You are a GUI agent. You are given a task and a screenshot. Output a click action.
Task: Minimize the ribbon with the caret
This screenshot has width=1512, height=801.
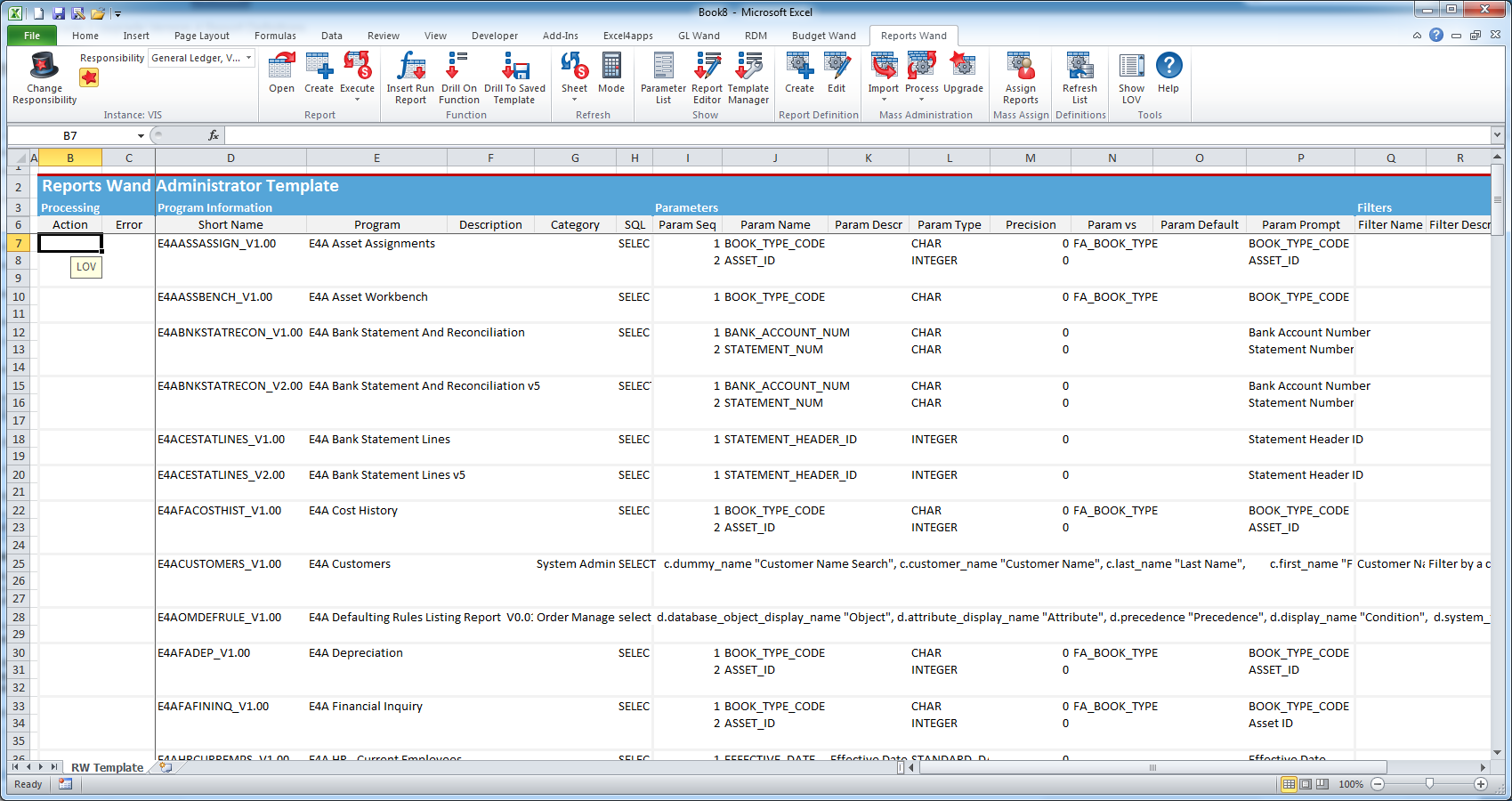tap(1417, 36)
